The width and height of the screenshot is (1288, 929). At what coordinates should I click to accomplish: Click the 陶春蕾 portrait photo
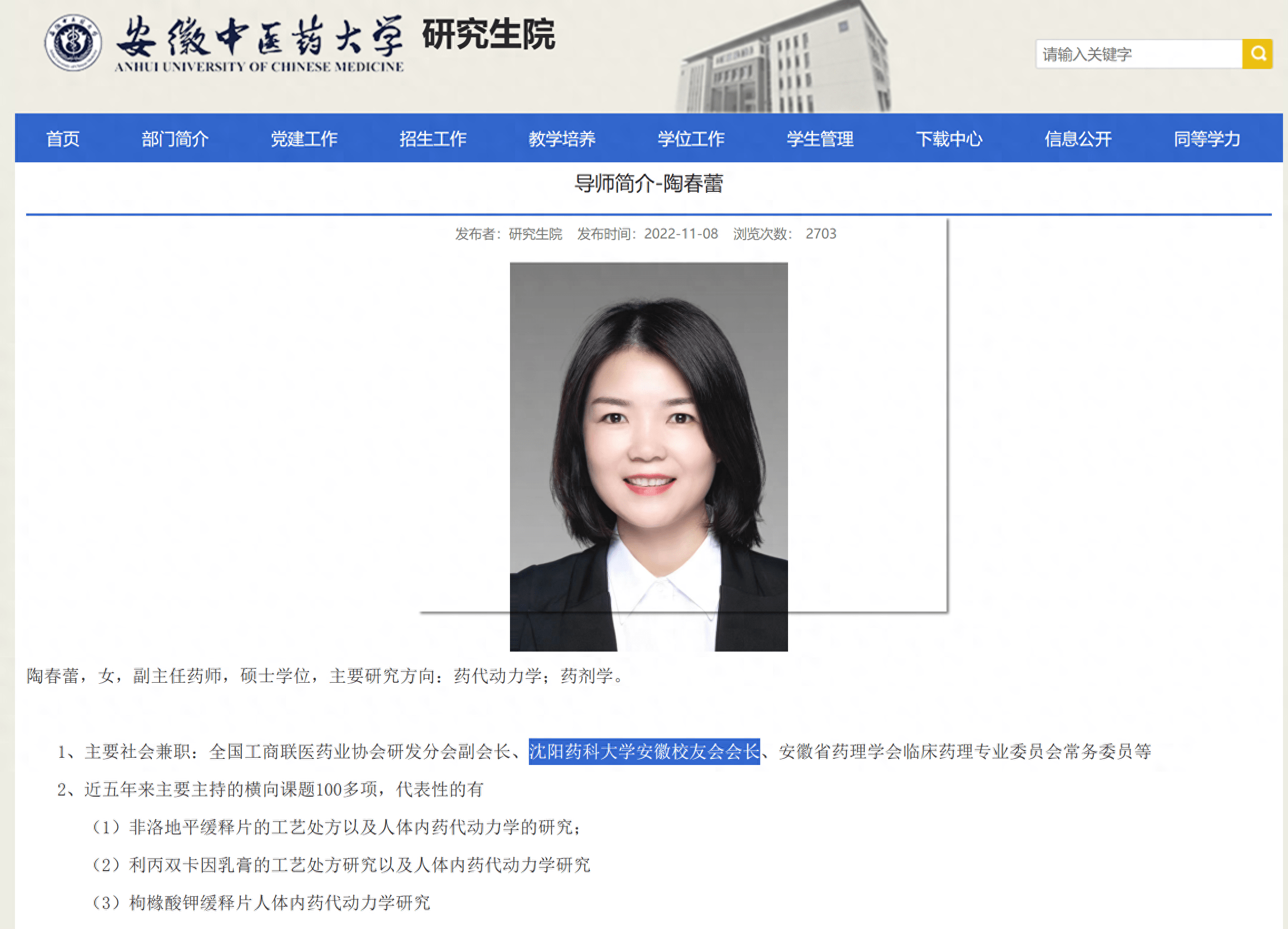click(648, 456)
